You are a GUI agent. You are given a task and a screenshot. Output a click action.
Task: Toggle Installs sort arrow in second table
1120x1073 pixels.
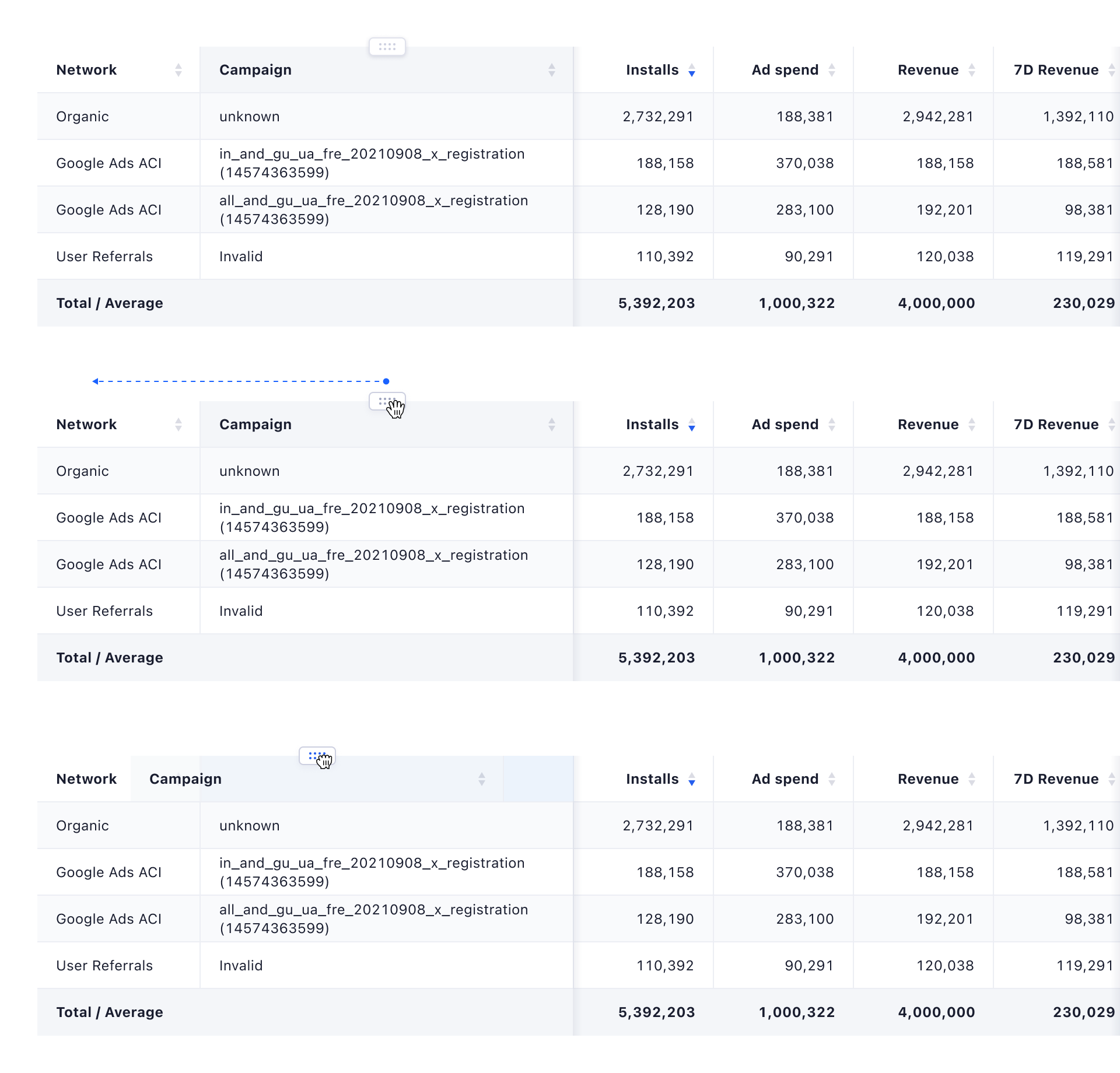pos(692,425)
